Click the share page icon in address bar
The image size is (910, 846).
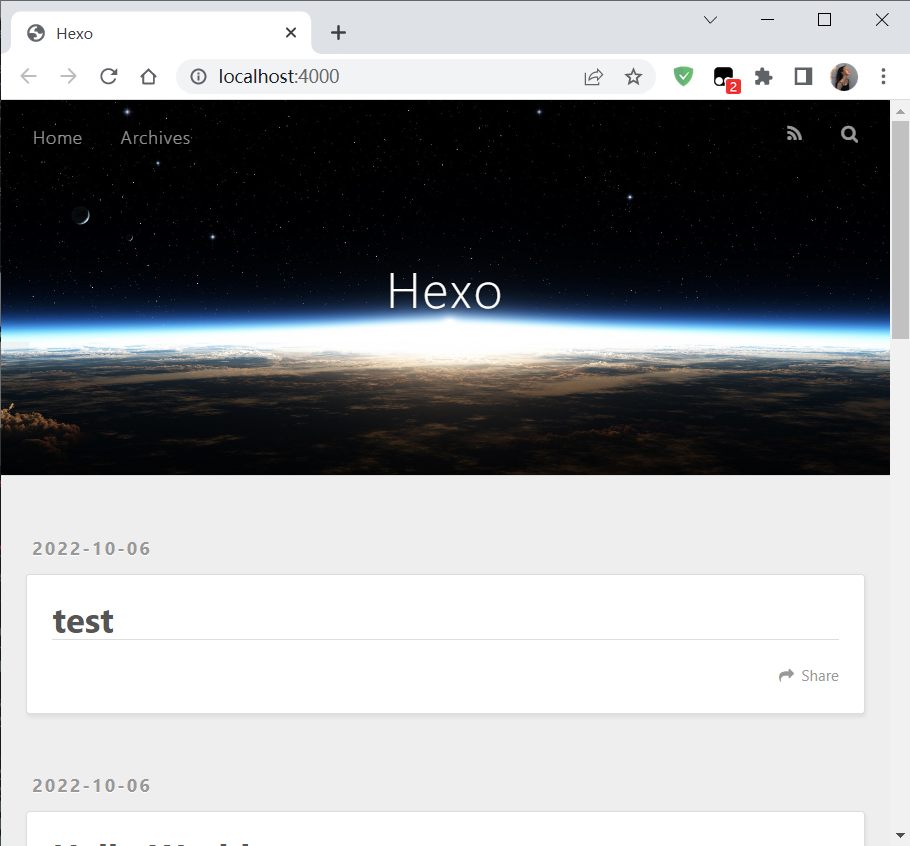point(594,77)
